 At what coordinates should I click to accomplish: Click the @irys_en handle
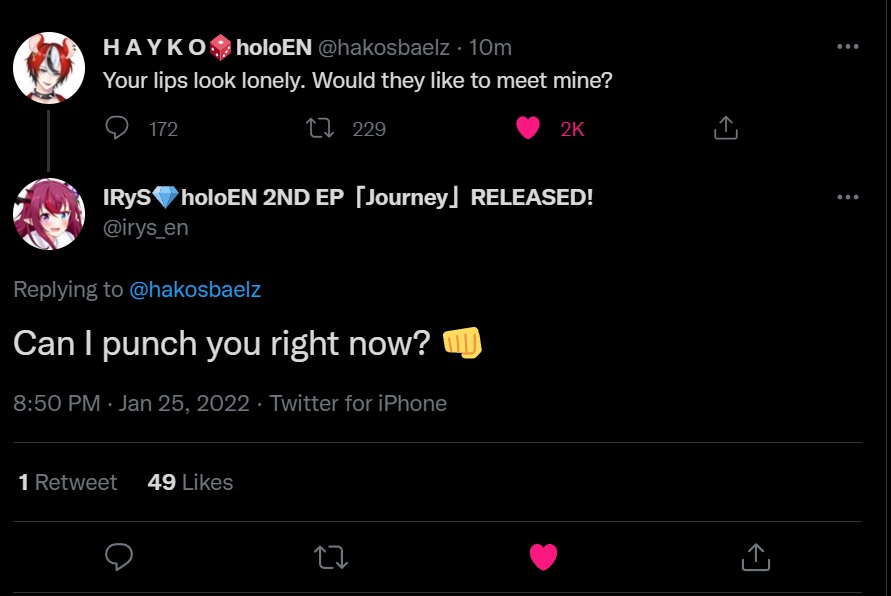(x=146, y=228)
